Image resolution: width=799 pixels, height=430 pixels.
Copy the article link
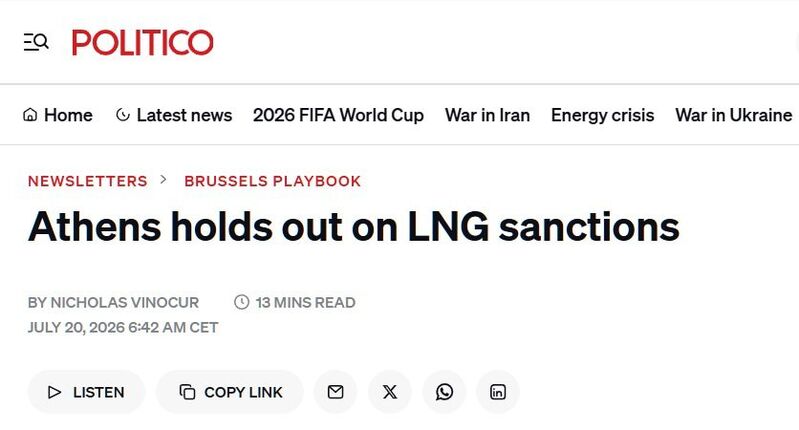click(x=230, y=392)
